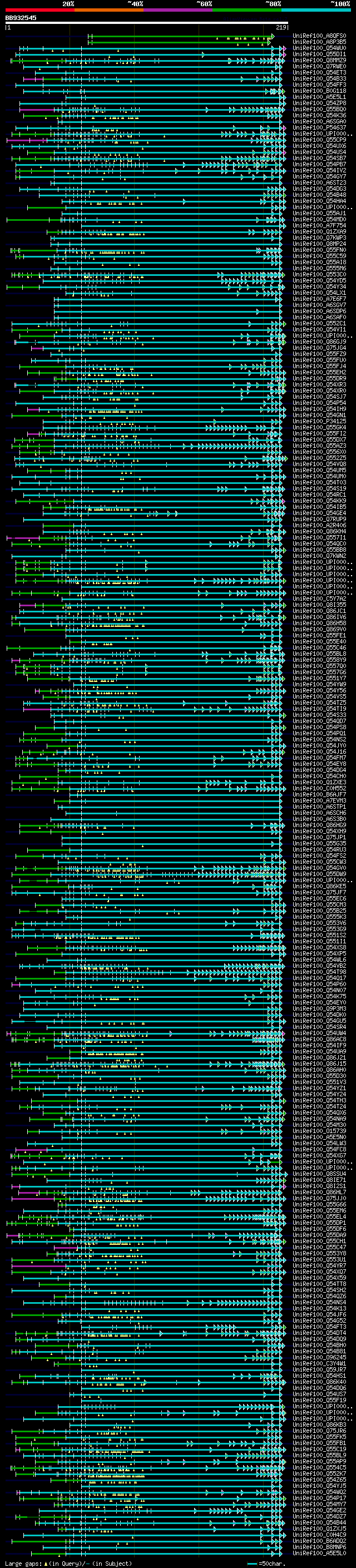
Task: Choose the UniRef100_Q55AJ1 entry
Action: point(319,214)
